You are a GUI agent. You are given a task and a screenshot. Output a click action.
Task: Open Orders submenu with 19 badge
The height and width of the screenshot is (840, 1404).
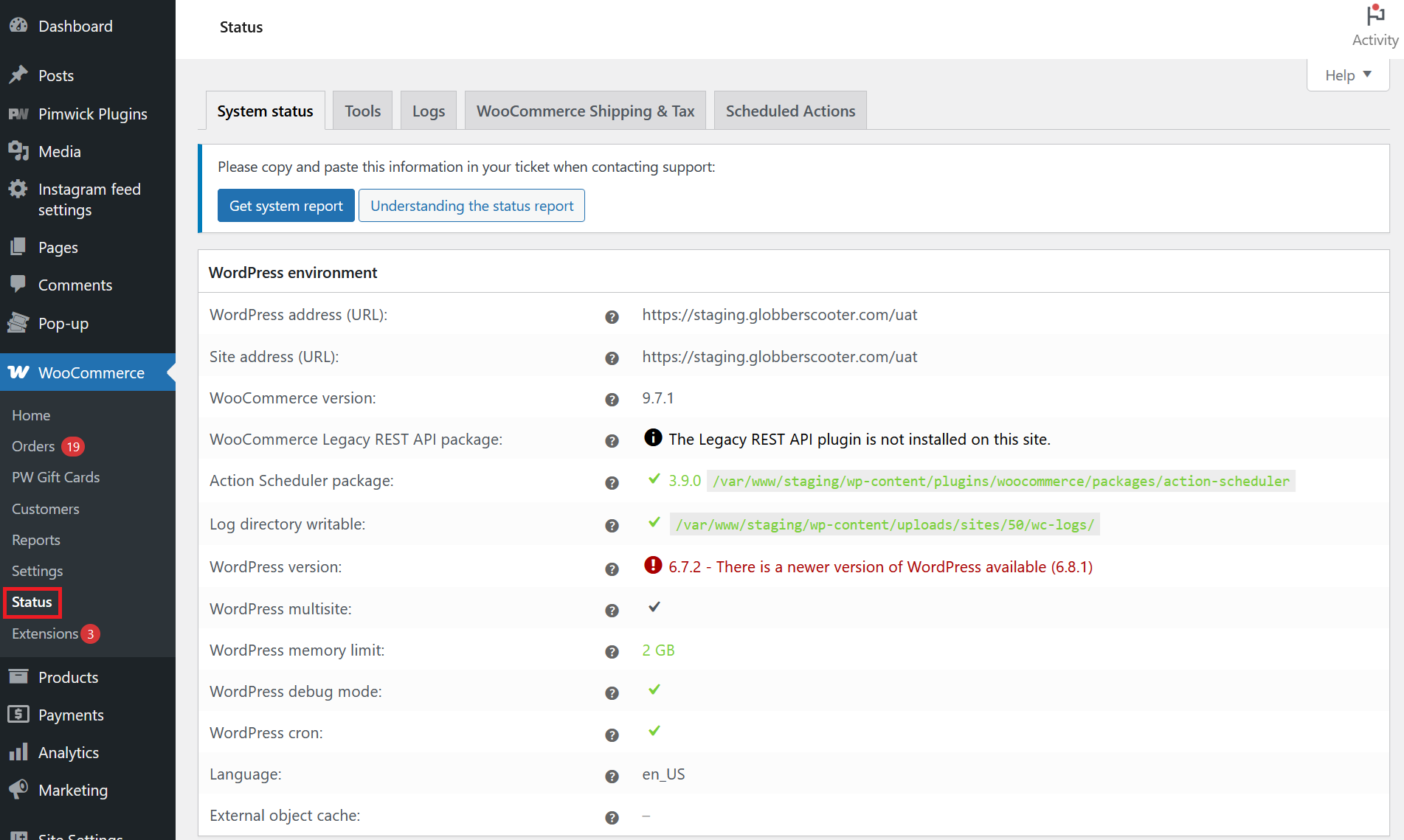click(48, 446)
